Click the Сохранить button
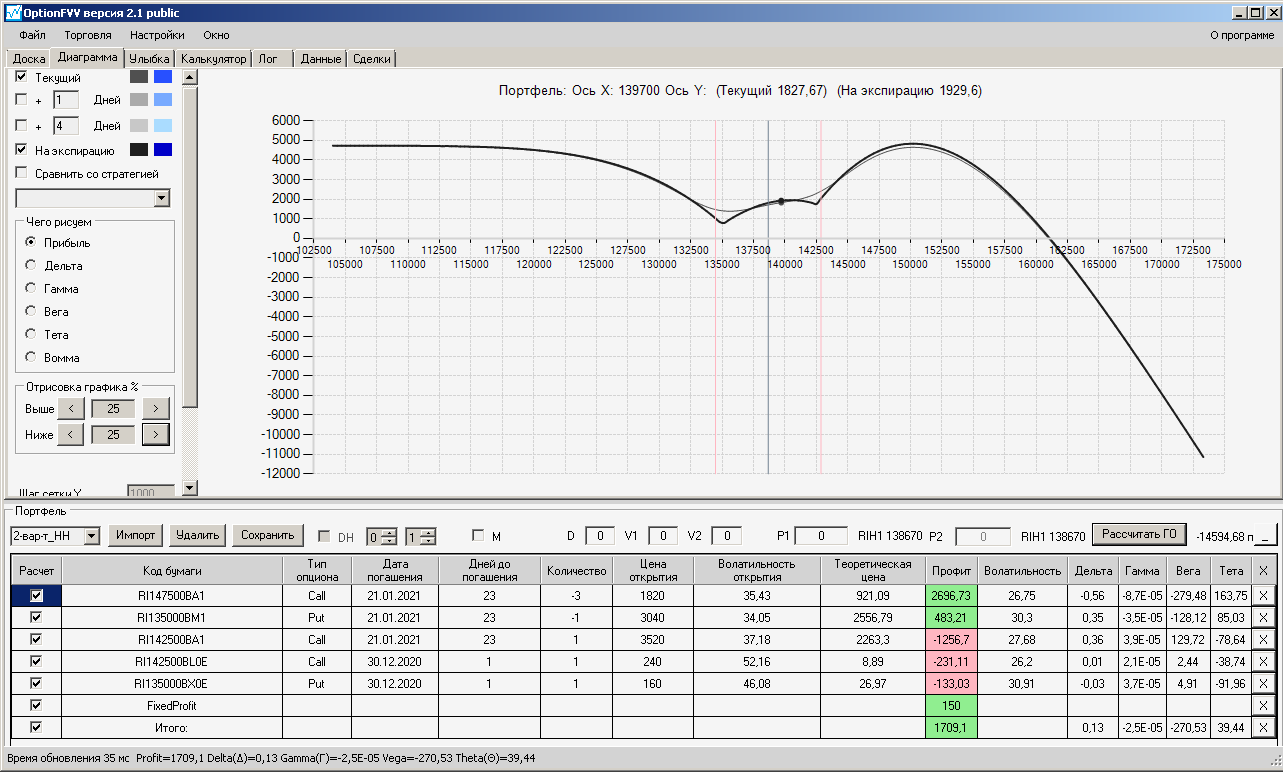 268,535
